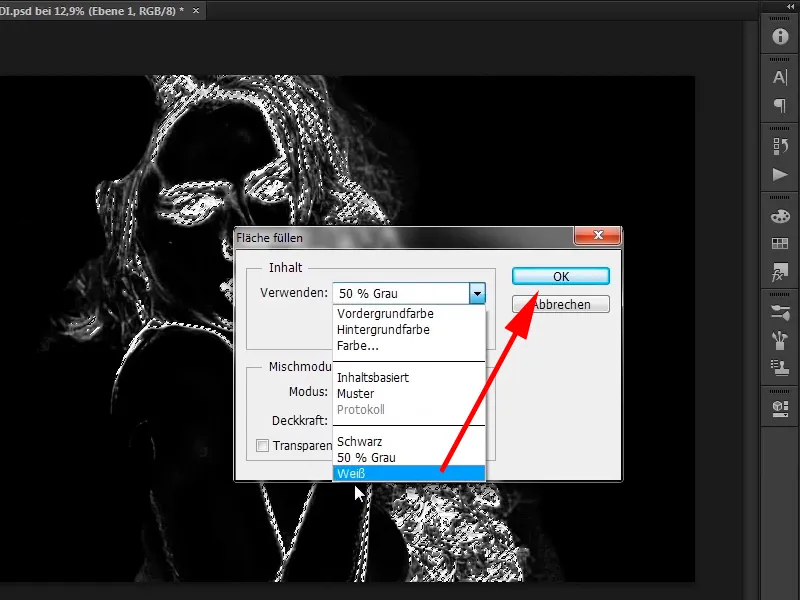Open the Actions panel play icon
Viewport: 800px width, 600px height.
[780, 174]
